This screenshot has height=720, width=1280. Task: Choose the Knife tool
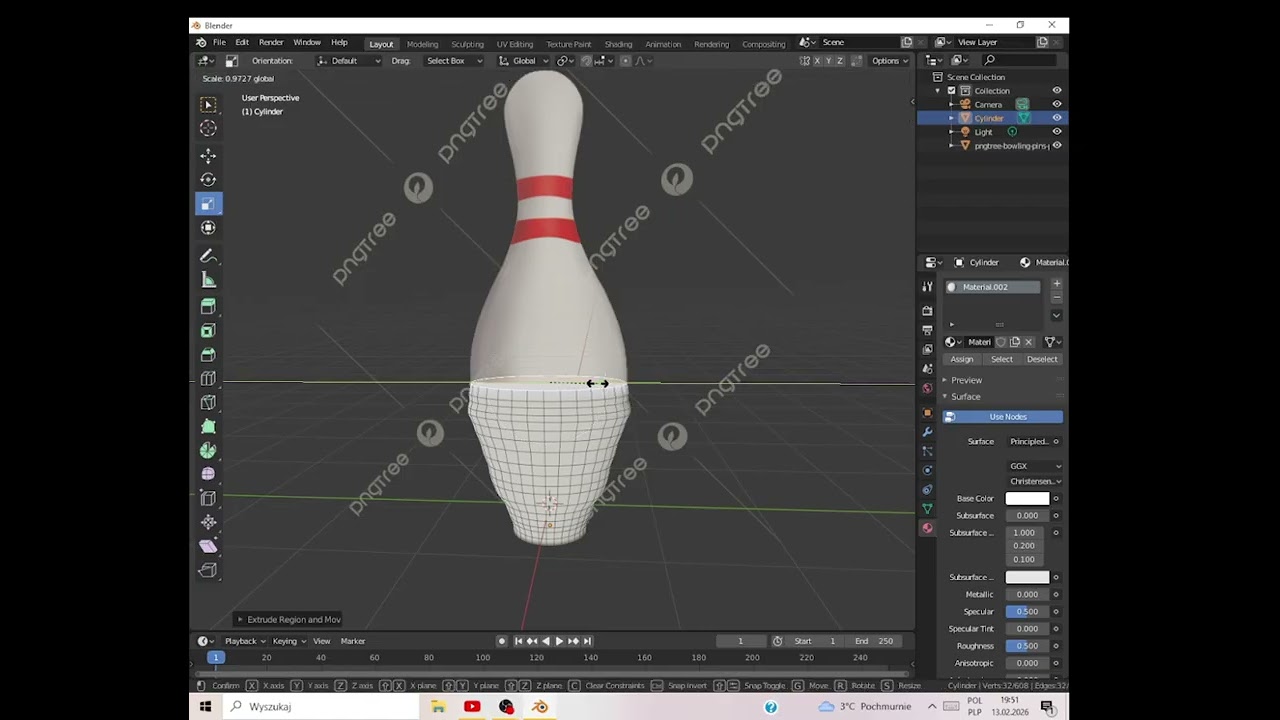point(208,402)
